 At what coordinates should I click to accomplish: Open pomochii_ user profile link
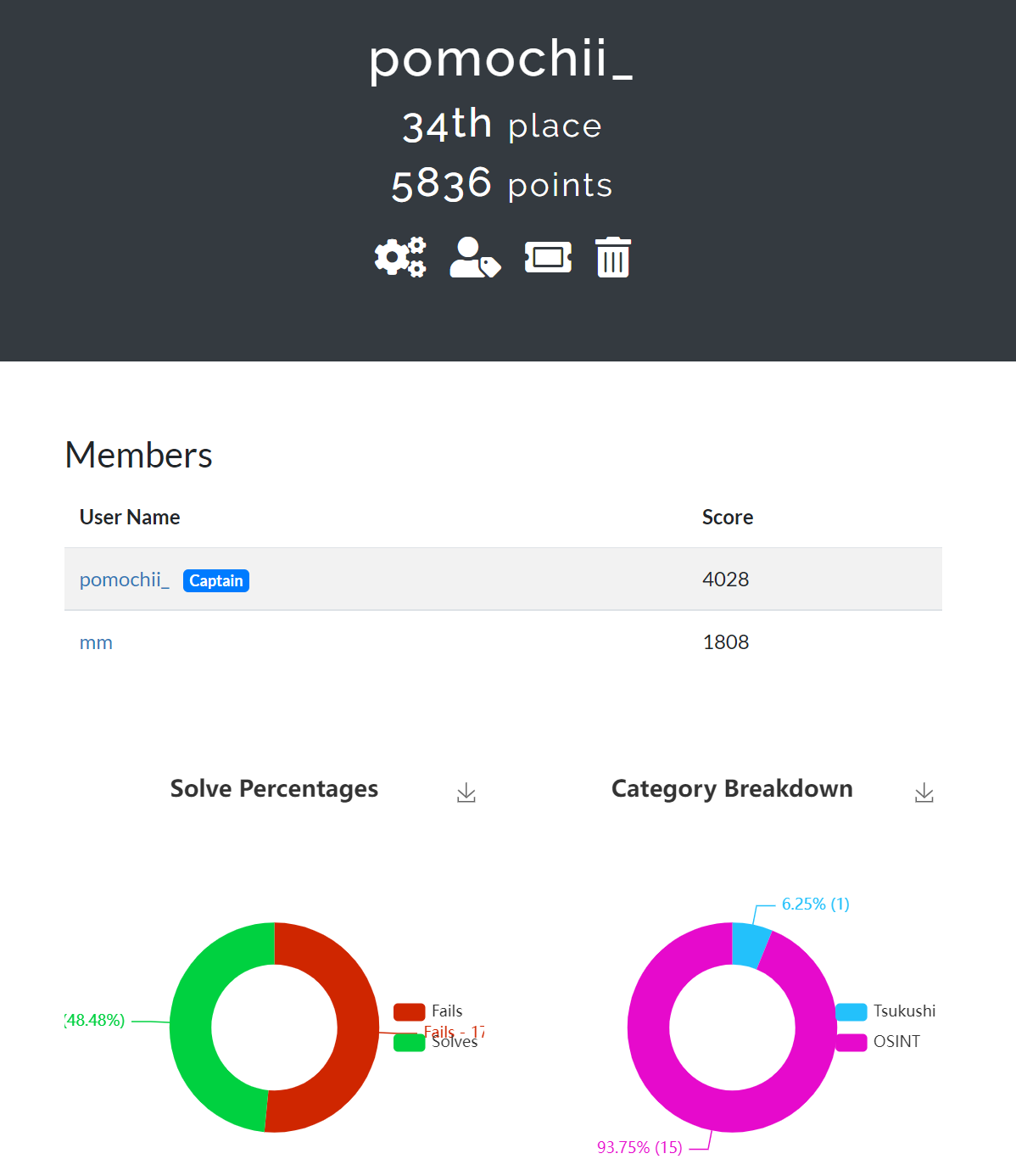click(124, 580)
